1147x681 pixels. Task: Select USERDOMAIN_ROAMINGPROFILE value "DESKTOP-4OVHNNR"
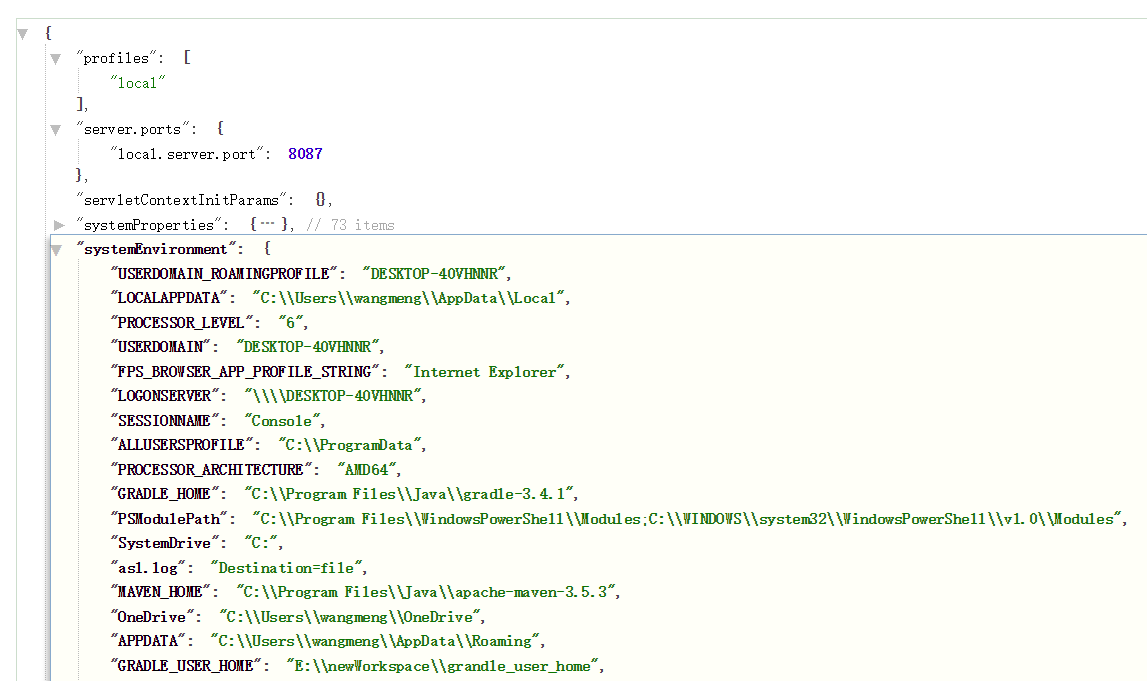pos(434,274)
